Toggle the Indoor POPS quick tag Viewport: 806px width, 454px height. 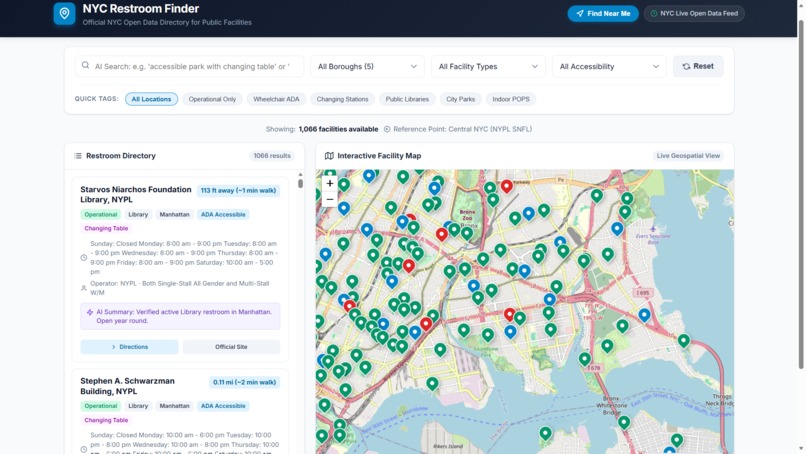point(511,99)
